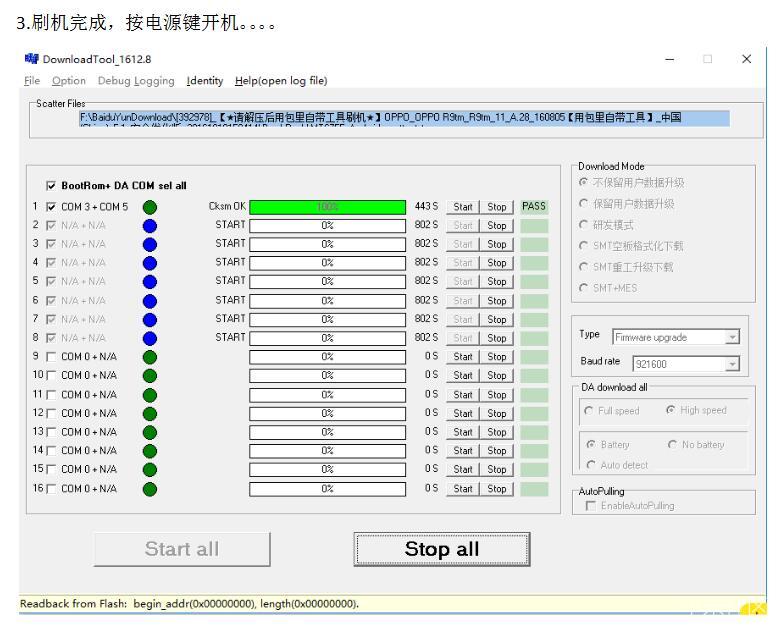The height and width of the screenshot is (634, 782).
Task: Enable row 10 COM 0 + N/A checkbox
Action: click(51, 376)
